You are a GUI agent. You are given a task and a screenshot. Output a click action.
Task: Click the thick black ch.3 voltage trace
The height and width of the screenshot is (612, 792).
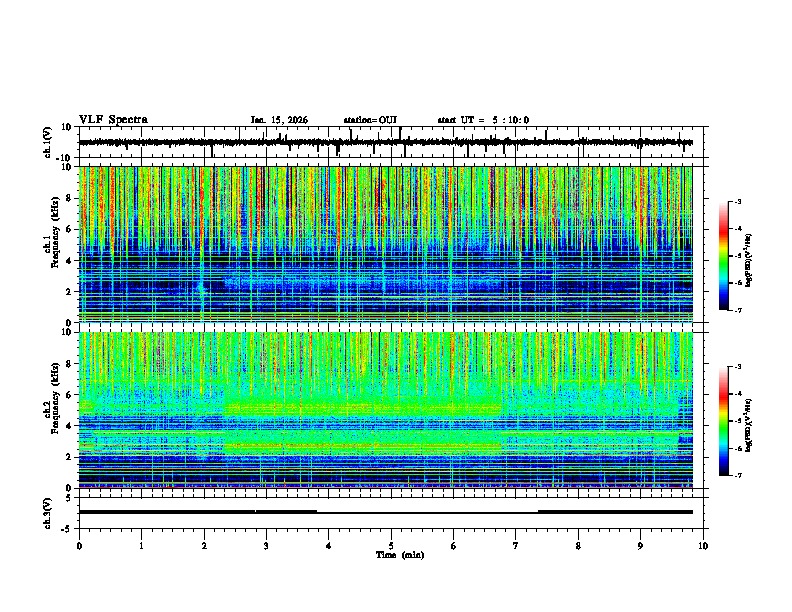385,512
